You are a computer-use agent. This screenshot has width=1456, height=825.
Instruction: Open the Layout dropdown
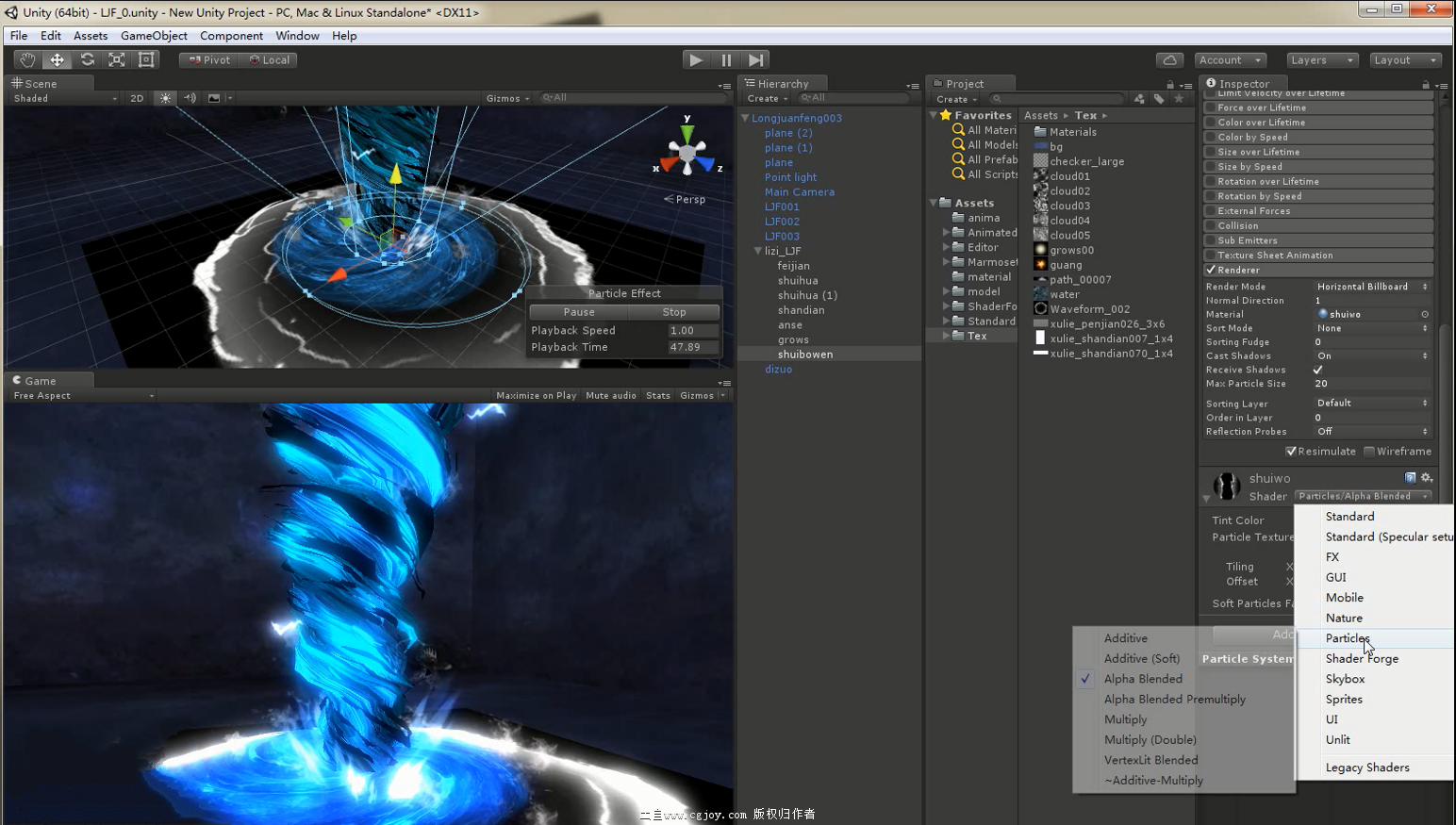click(1405, 59)
